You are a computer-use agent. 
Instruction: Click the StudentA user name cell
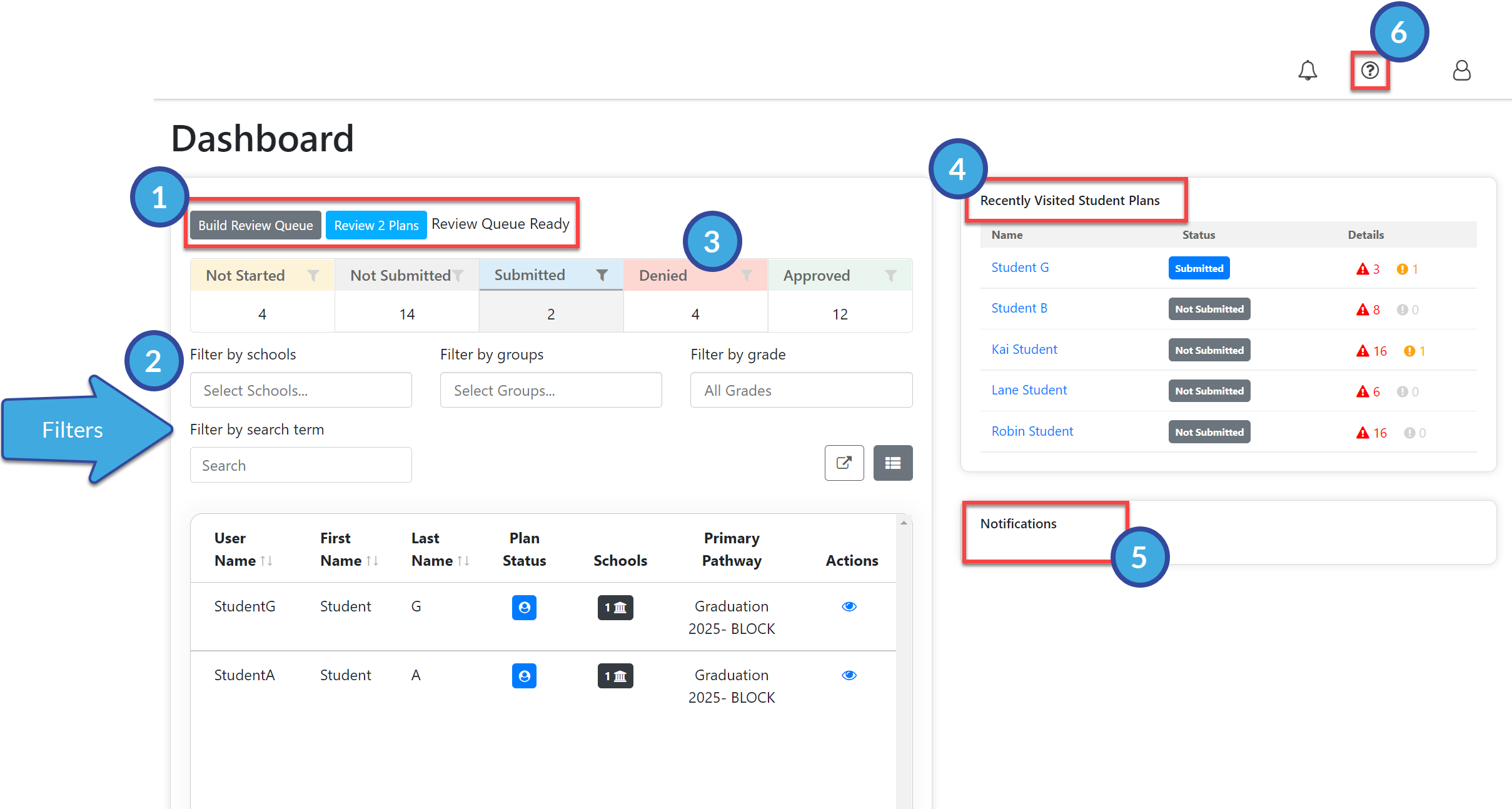click(244, 675)
